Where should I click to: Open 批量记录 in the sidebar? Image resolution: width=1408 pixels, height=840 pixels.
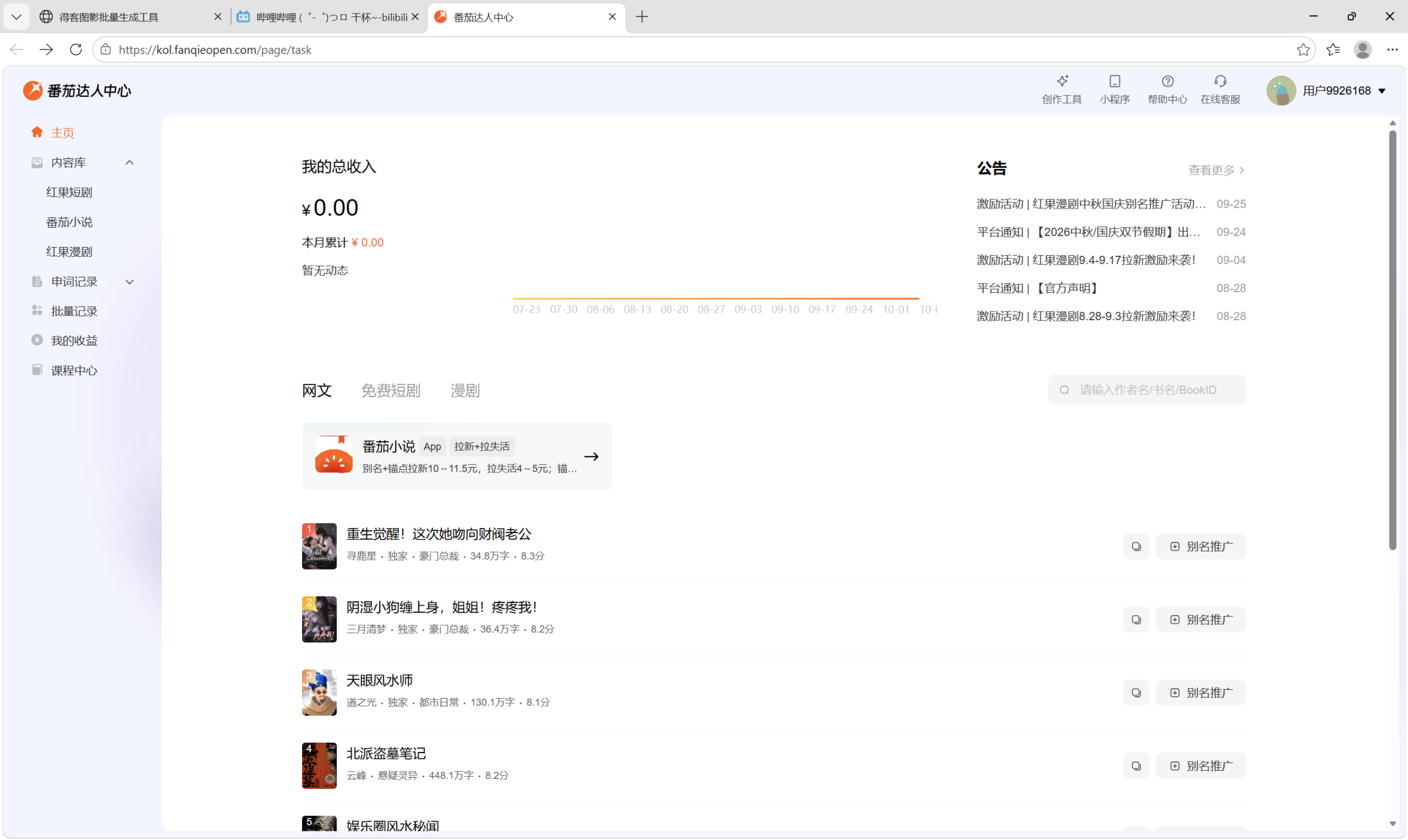tap(74, 311)
